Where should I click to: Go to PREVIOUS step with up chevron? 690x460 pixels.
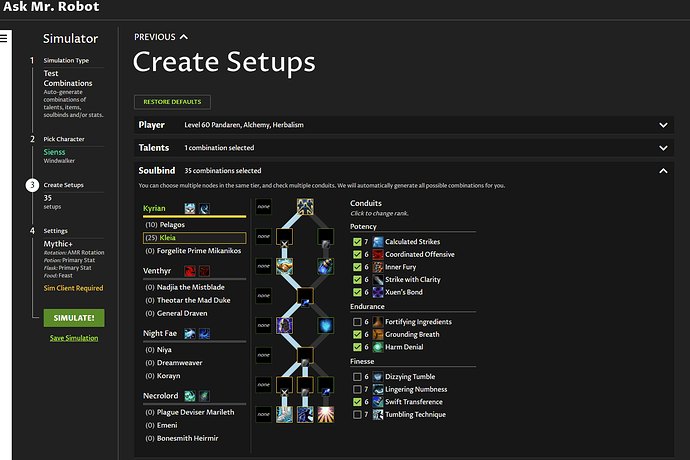(161, 37)
